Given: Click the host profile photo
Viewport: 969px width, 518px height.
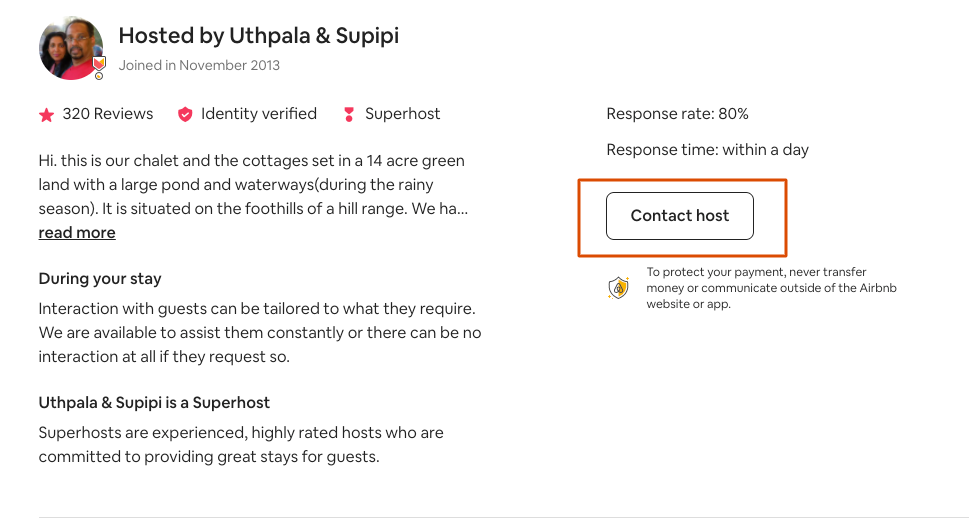Looking at the screenshot, I should (70, 47).
